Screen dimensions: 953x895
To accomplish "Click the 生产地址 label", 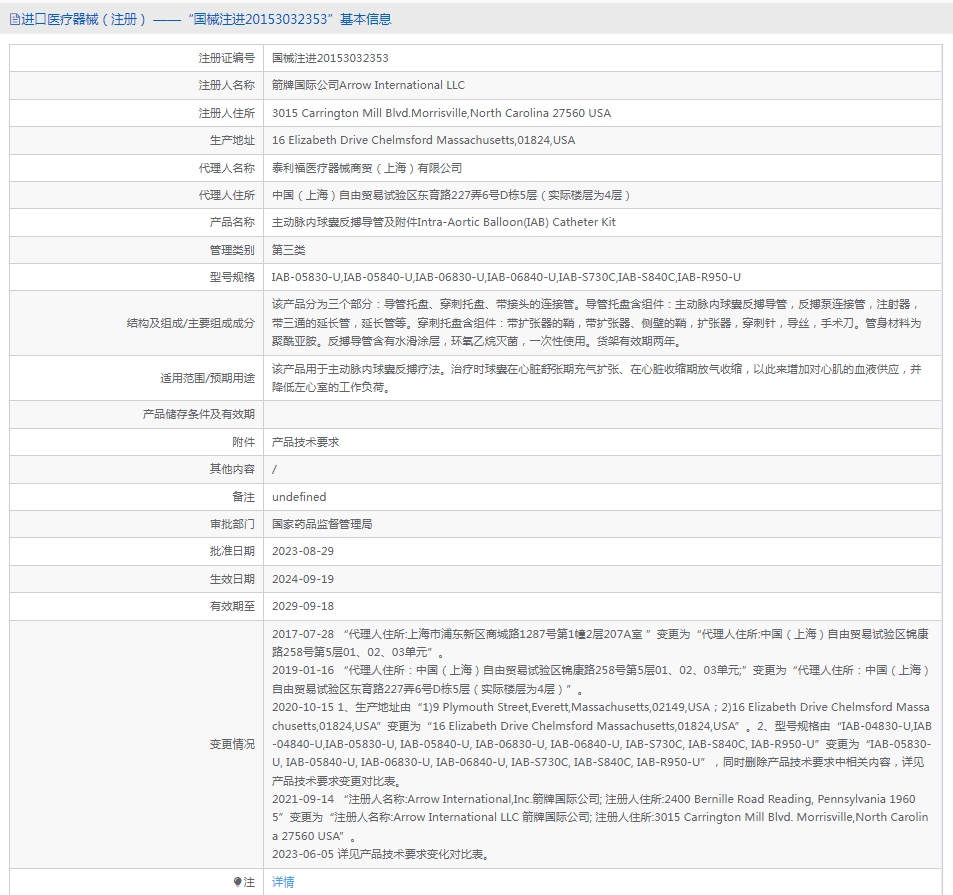I will tap(232, 140).
